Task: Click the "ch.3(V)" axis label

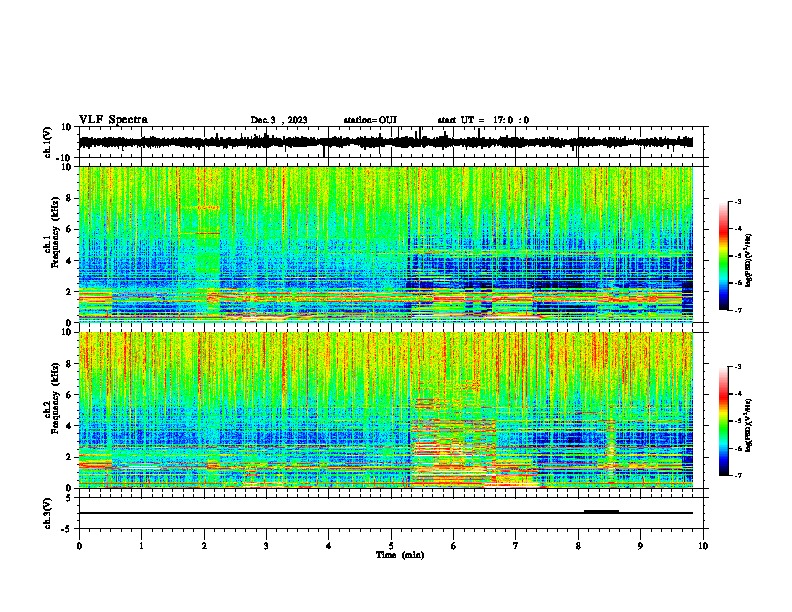Action: coord(48,513)
